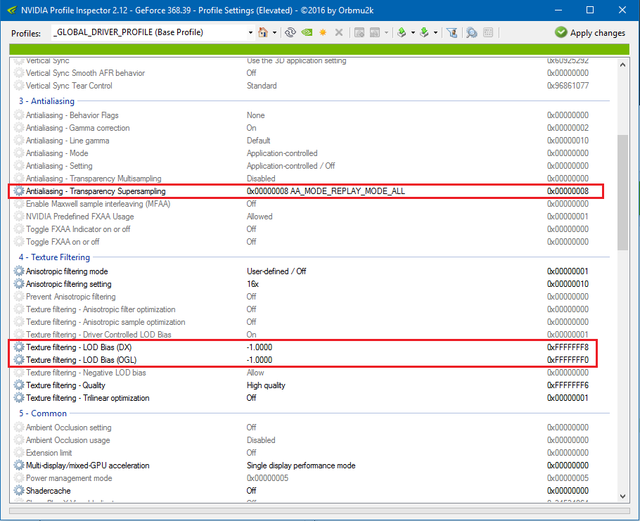This screenshot has width=640, height=521.
Task: Click the vertical scrollbar thumb
Action: (622, 192)
